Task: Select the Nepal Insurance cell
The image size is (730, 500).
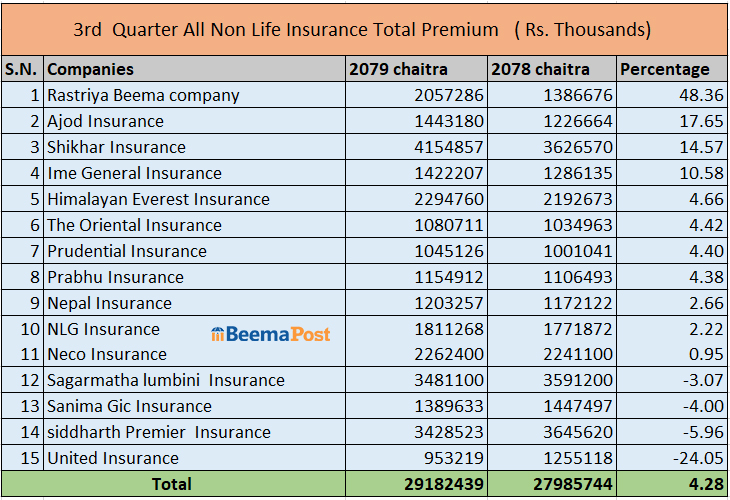Action: point(109,303)
